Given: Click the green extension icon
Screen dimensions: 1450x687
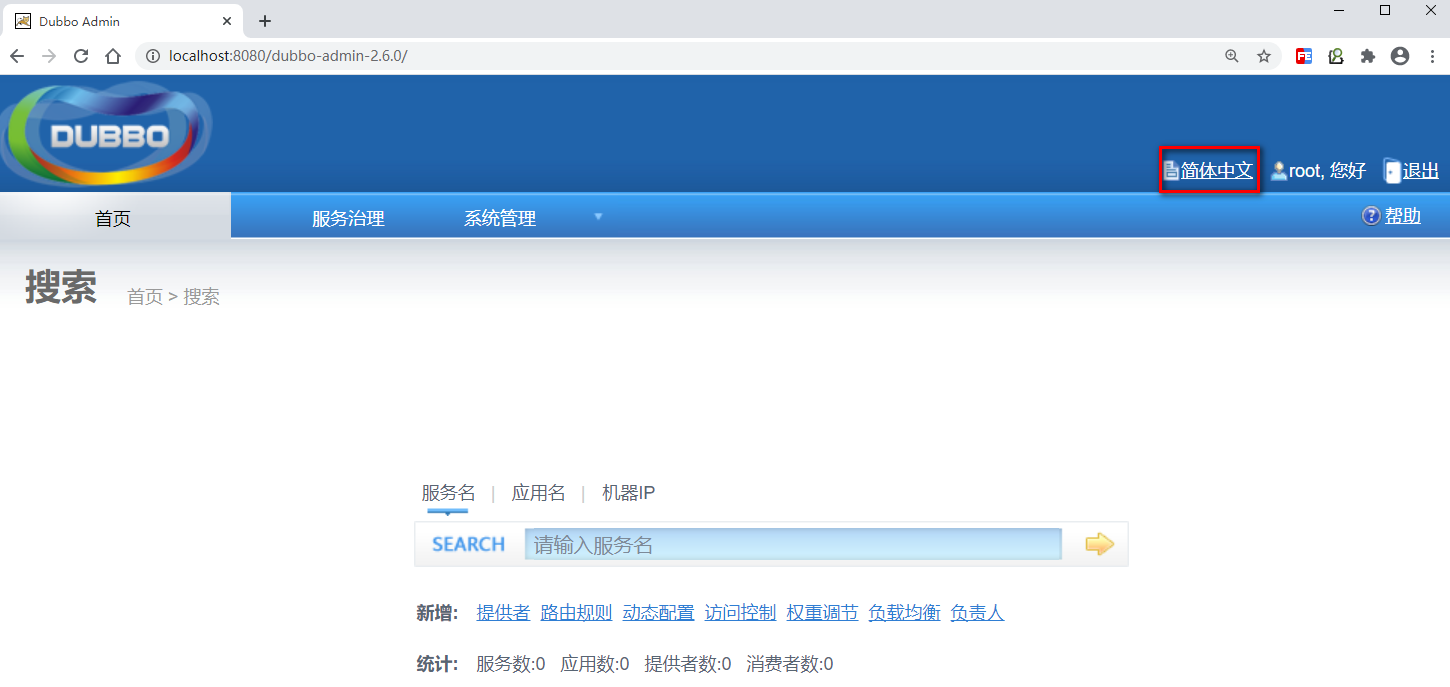Looking at the screenshot, I should coord(1336,56).
